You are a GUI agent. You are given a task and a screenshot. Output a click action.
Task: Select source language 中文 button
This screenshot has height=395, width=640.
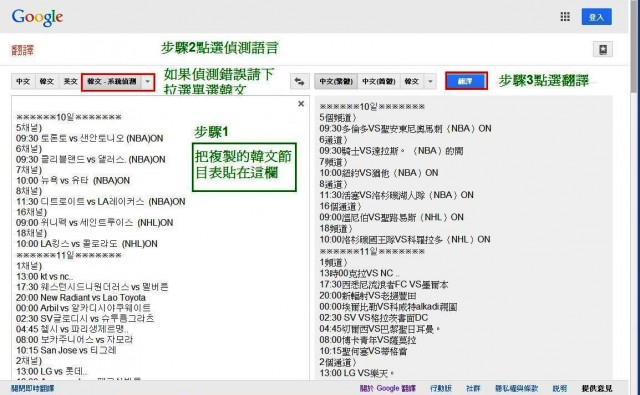click(23, 82)
